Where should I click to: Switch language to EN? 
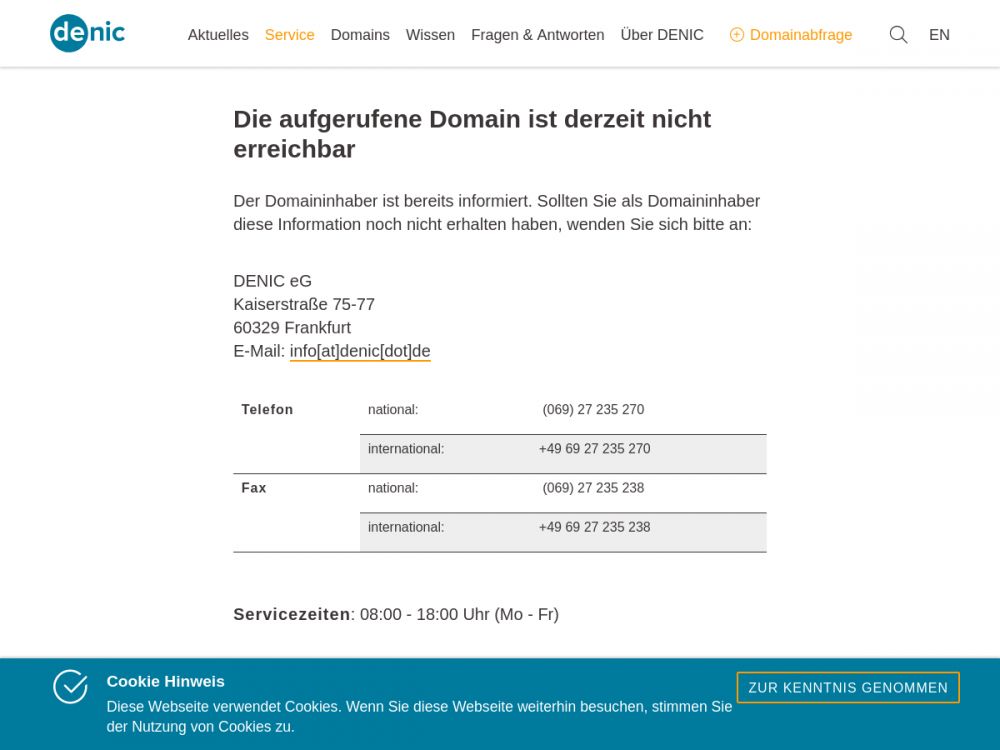939,35
